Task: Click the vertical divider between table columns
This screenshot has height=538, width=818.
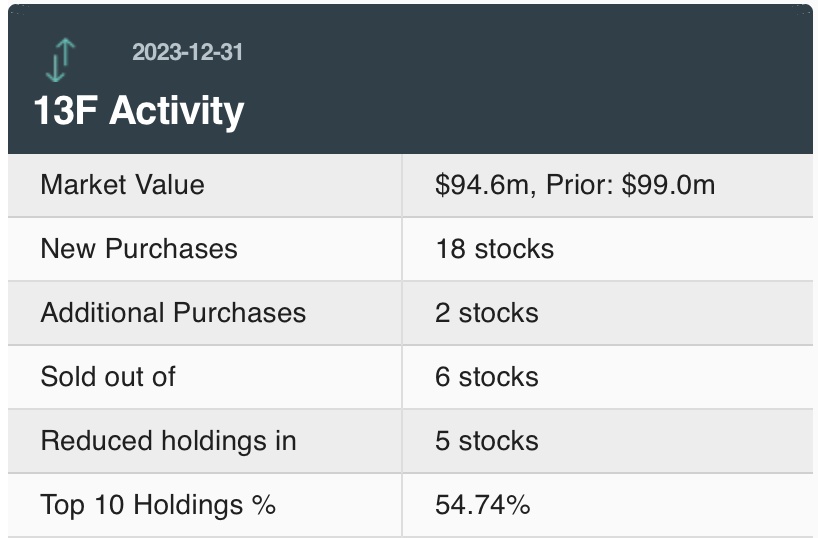Action: [x=402, y=345]
